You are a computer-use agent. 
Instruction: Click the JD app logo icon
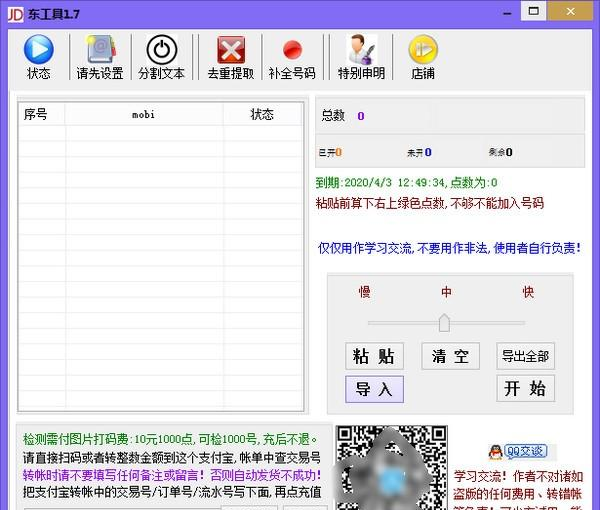pos(15,15)
